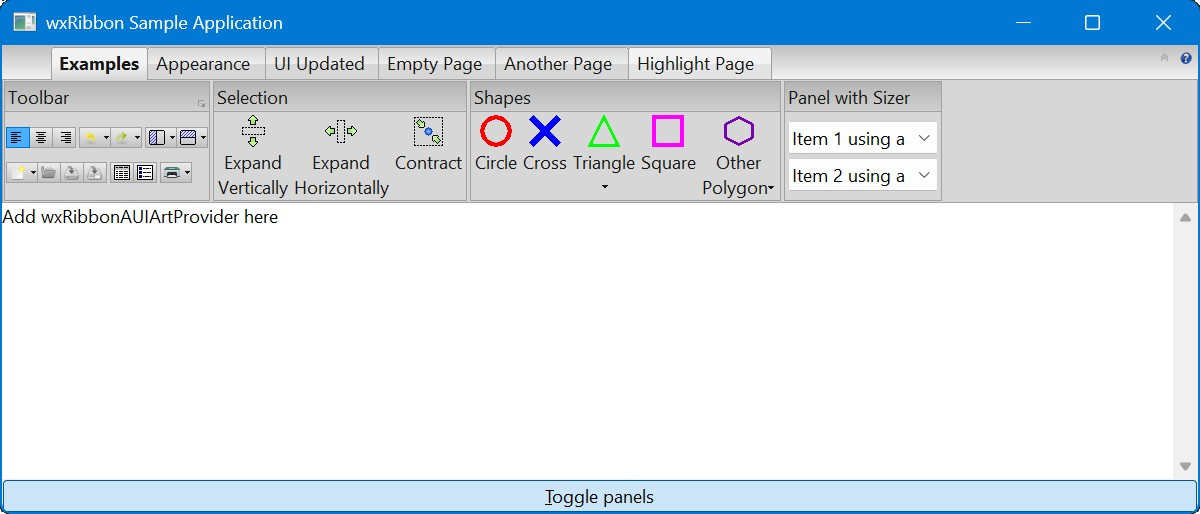Select the align center toolbar button
The height and width of the screenshot is (514, 1200).
[41, 137]
